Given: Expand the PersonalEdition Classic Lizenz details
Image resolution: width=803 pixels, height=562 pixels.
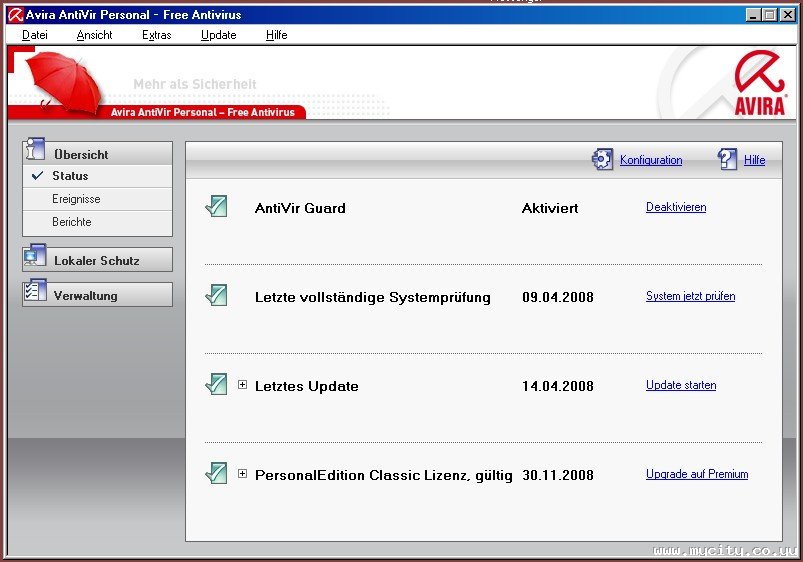Looking at the screenshot, I should tap(242, 474).
